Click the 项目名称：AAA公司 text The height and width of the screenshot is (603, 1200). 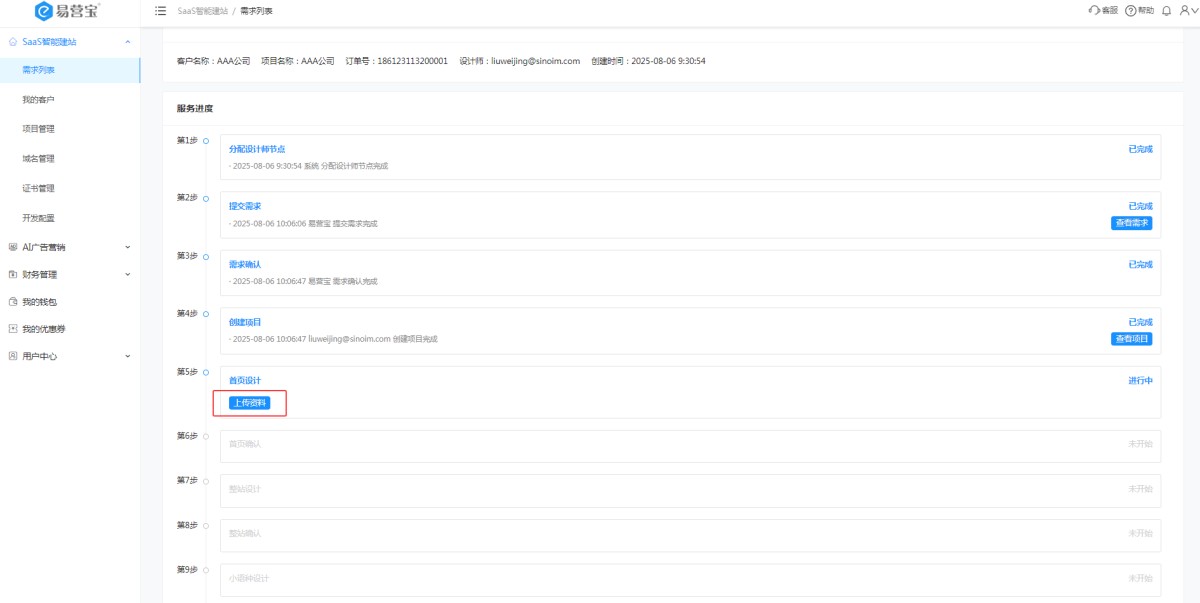[x=298, y=61]
